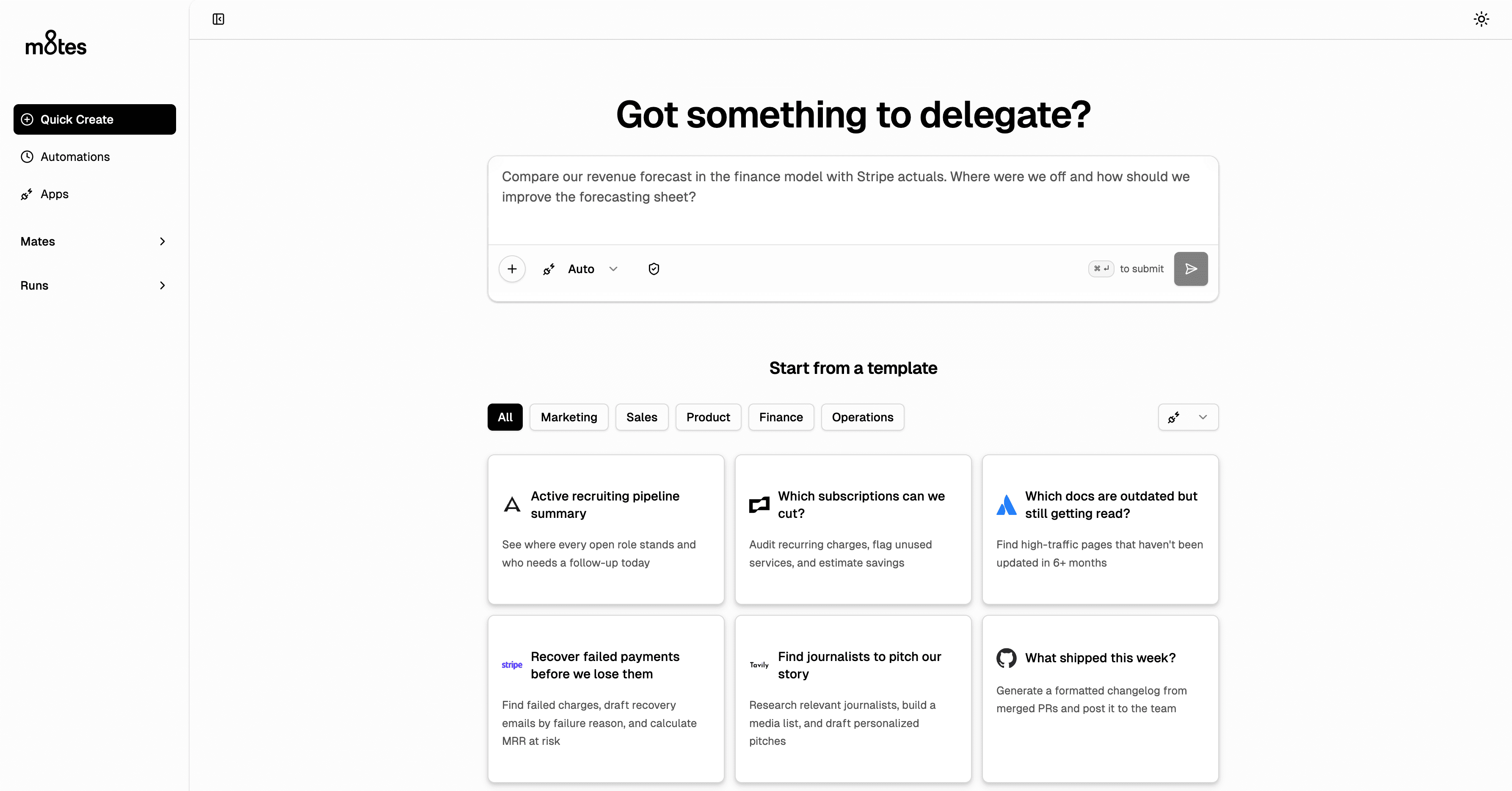1512x791 pixels.
Task: Click the shield permissions icon in composer
Action: pyautogui.click(x=654, y=268)
